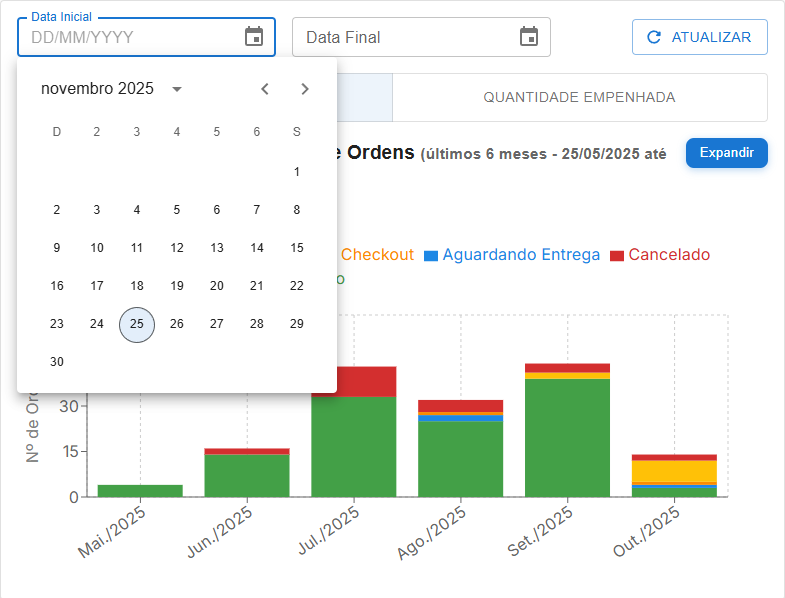The height and width of the screenshot is (598, 785).
Task: Click the novembro 2025 month label
Action: [97, 89]
